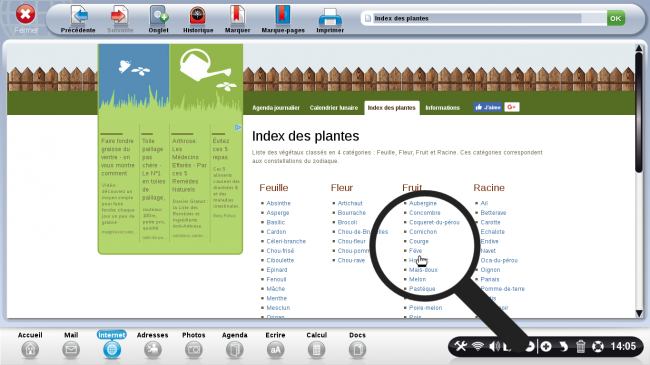Click the green OK button
The height and width of the screenshot is (365, 650).
click(616, 18)
